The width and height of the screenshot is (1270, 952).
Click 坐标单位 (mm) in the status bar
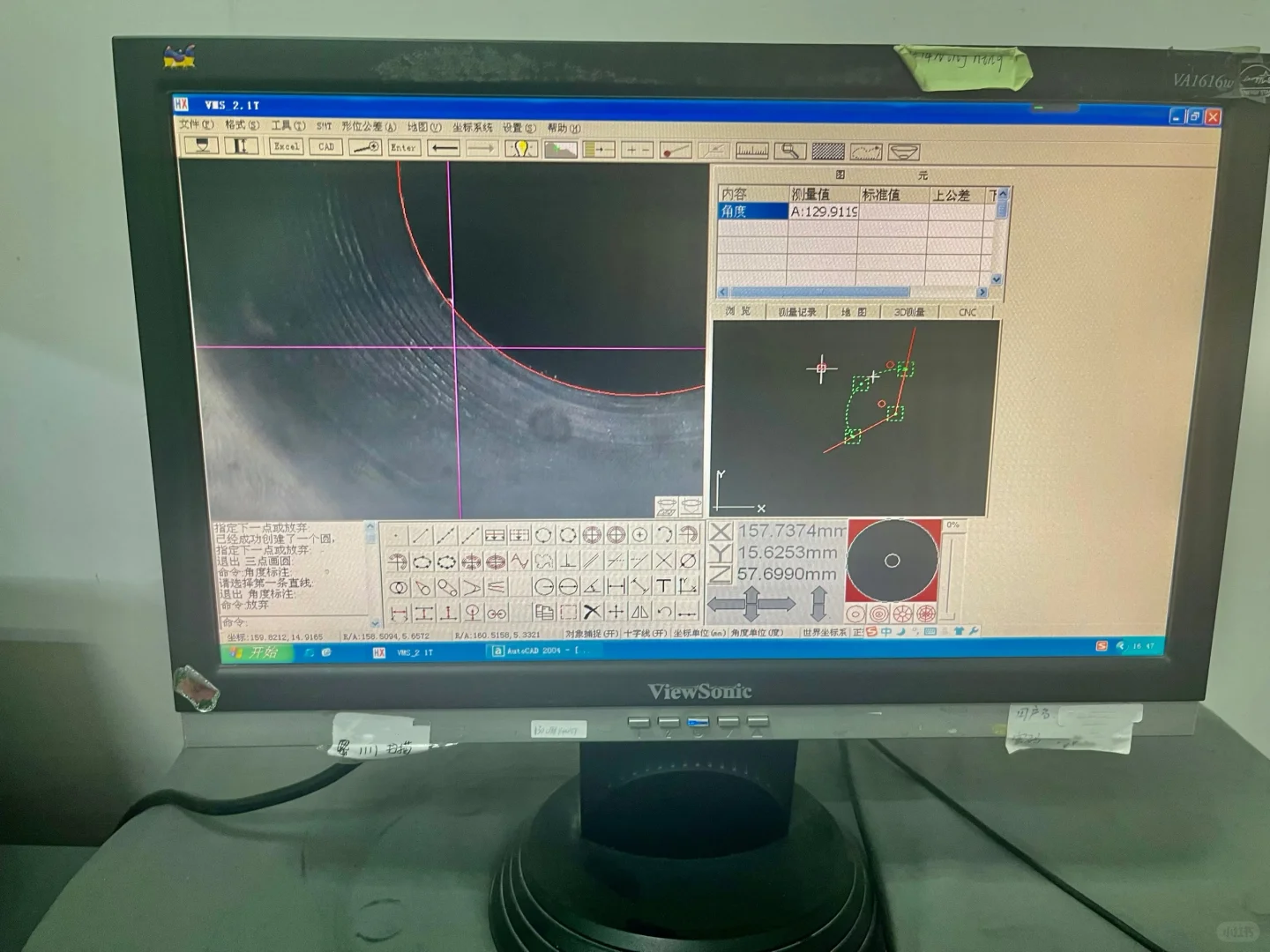pyautogui.click(x=699, y=633)
